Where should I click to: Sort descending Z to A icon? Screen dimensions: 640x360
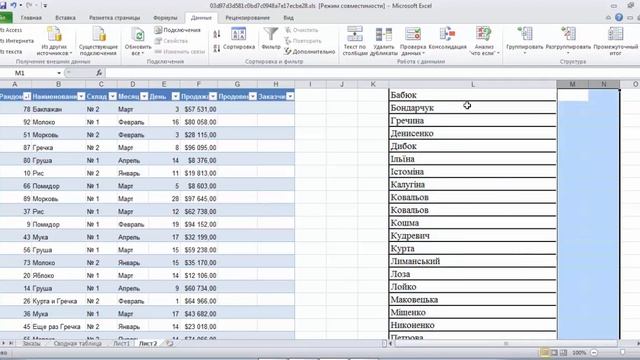coord(217,48)
